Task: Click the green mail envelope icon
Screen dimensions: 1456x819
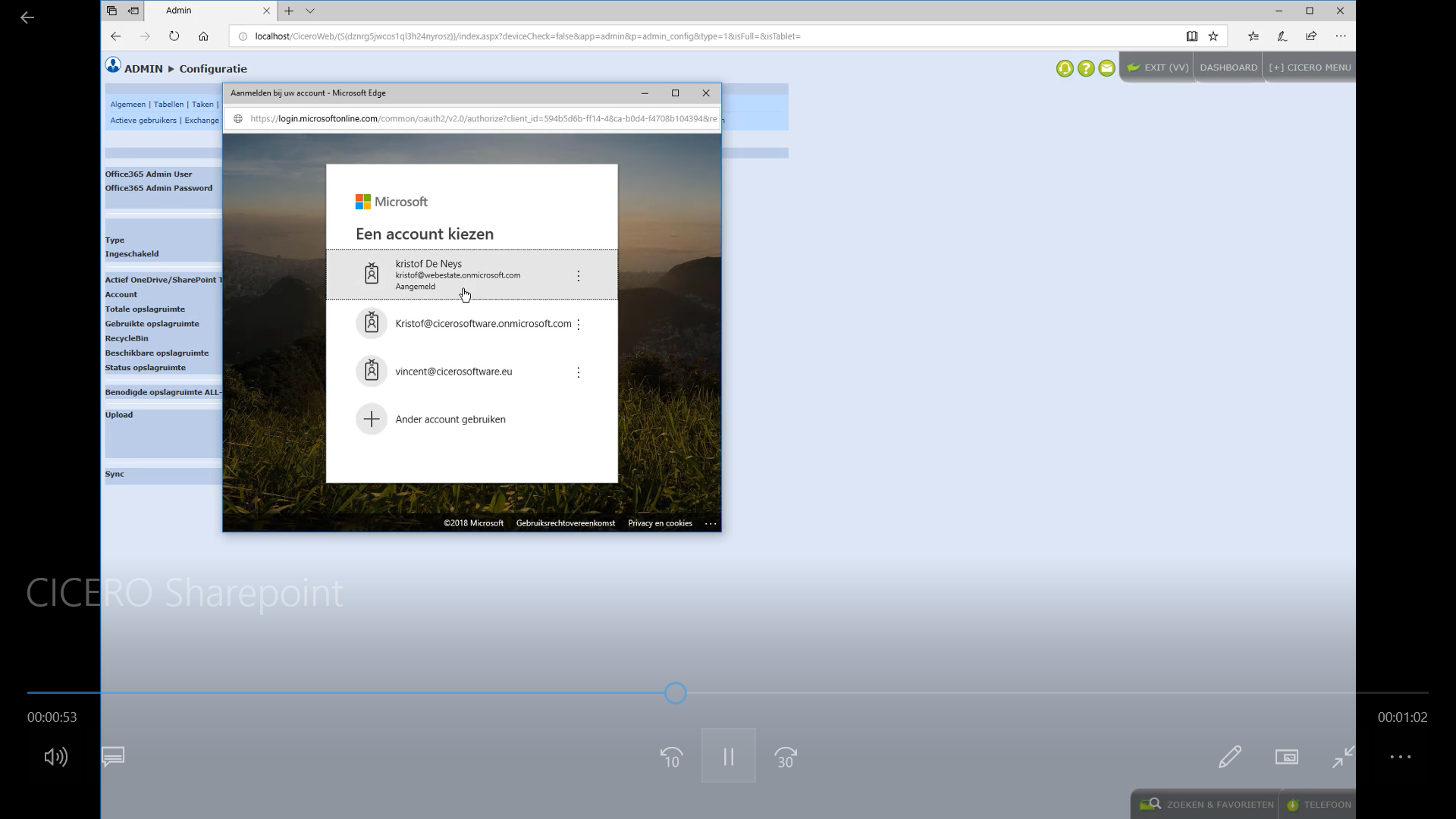Action: point(1107,68)
